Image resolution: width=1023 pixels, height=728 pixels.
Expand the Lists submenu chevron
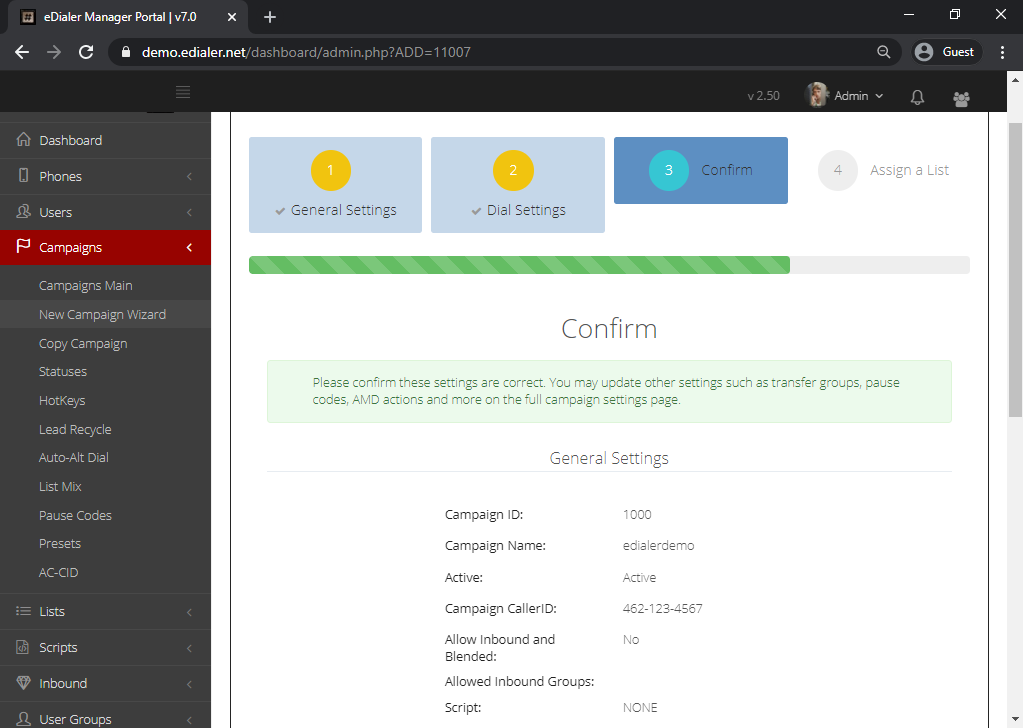[189, 612]
